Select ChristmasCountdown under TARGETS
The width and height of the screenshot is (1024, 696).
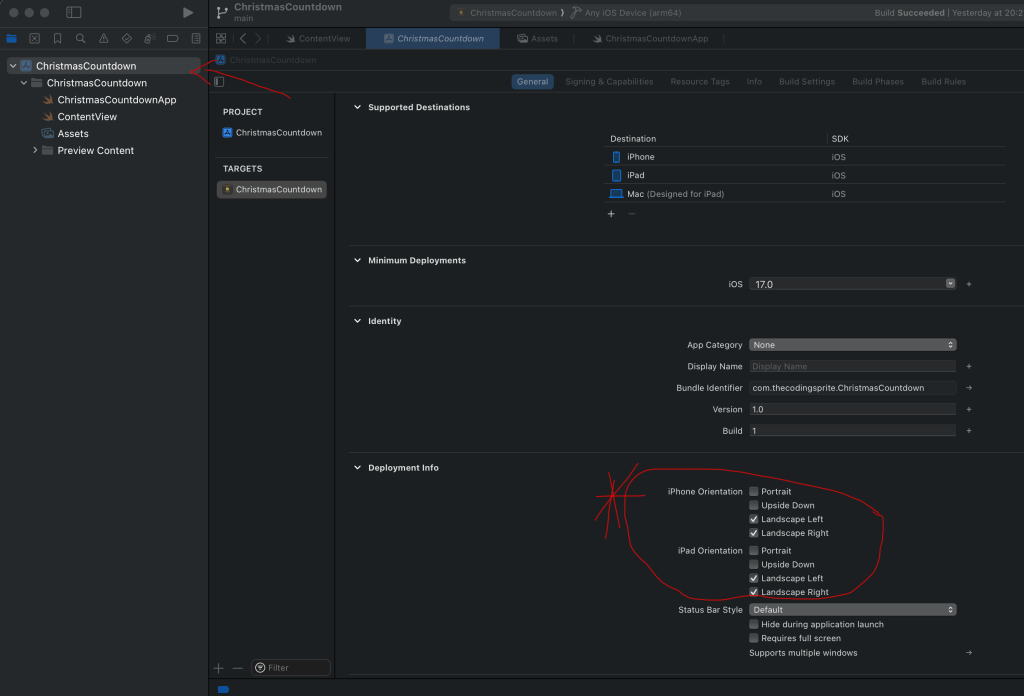click(272, 190)
